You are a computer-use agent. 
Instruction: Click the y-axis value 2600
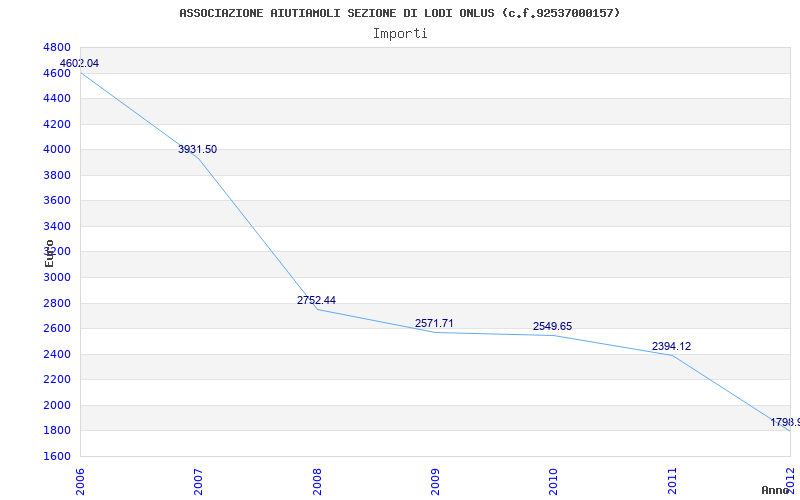click(57, 329)
